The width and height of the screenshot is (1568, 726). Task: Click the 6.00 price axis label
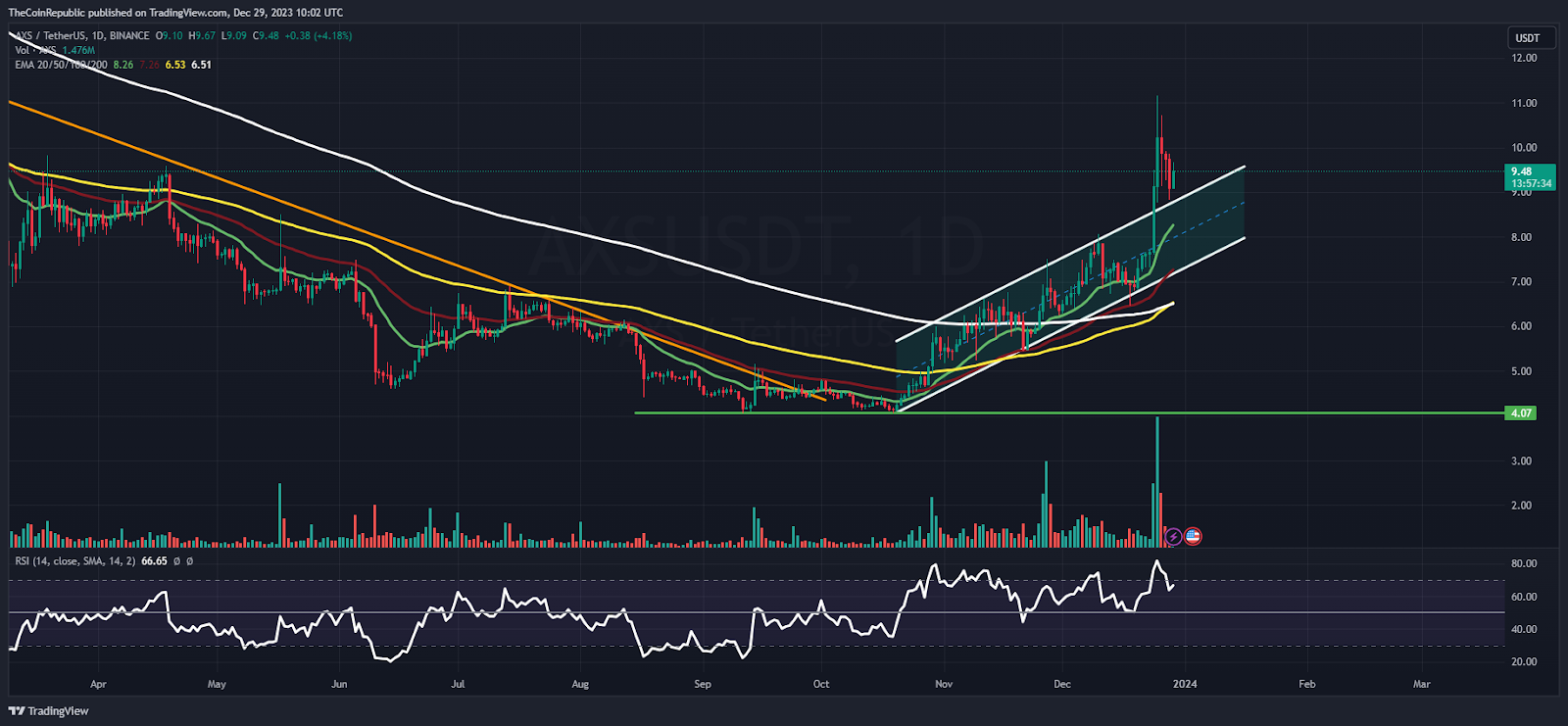(1521, 326)
